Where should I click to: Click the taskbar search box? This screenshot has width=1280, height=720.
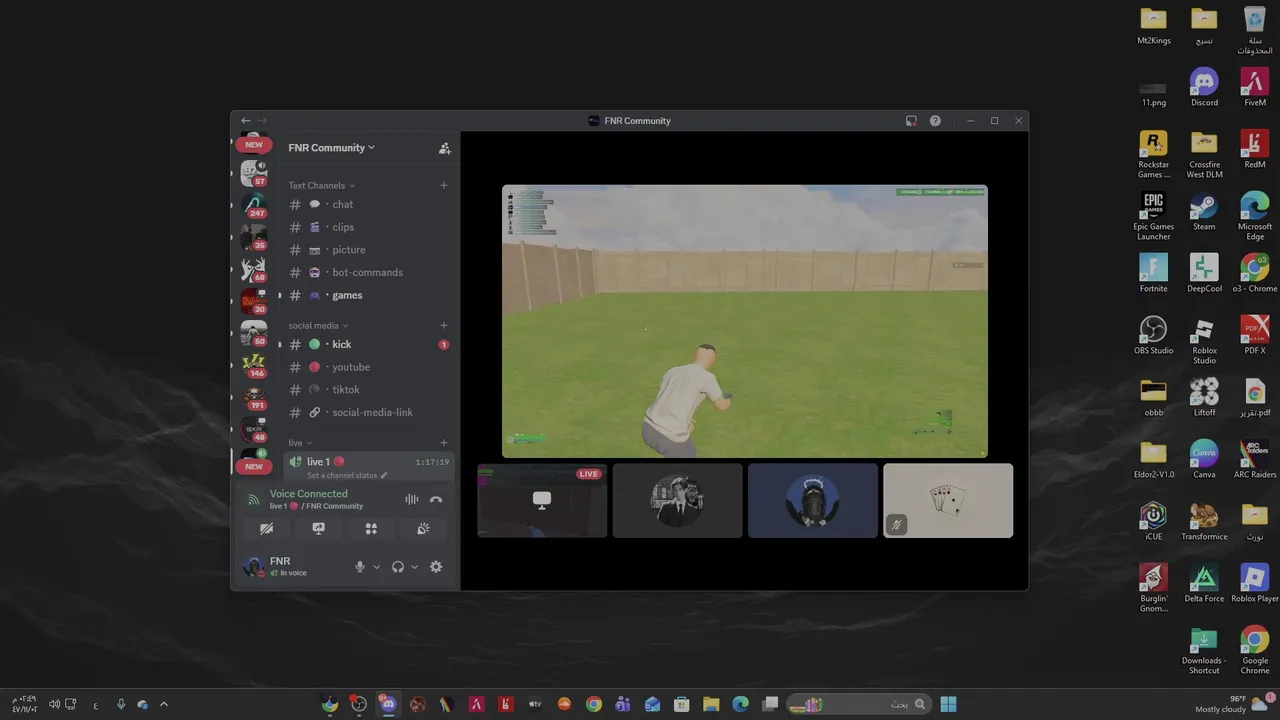tap(858, 704)
